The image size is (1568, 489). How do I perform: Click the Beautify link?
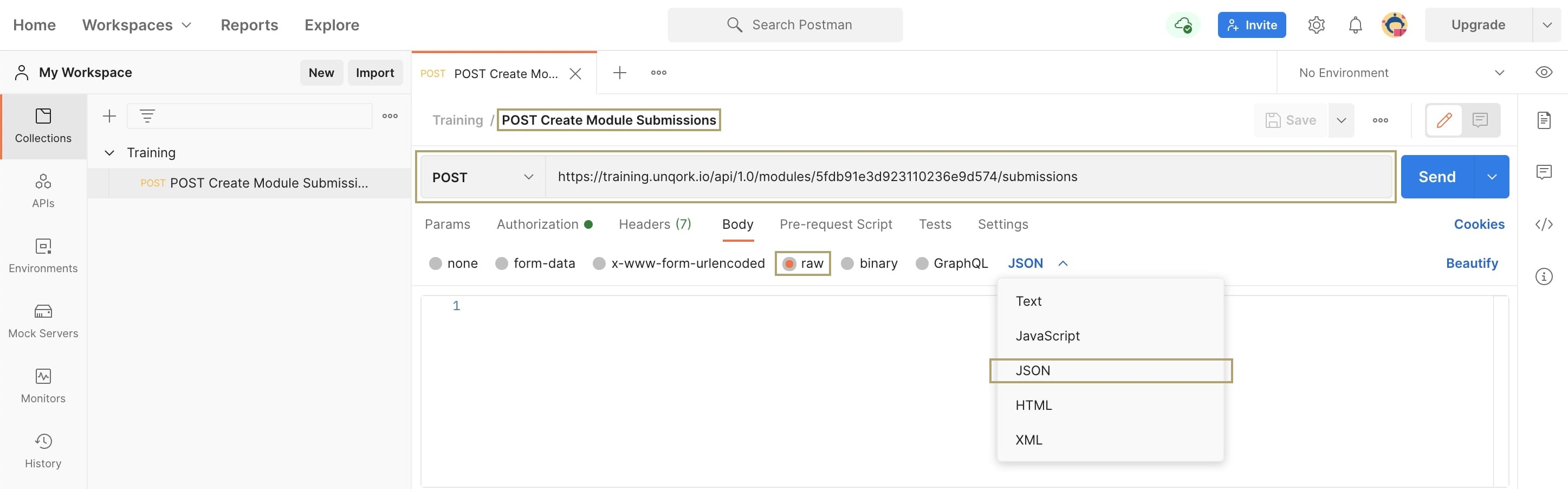coord(1472,263)
